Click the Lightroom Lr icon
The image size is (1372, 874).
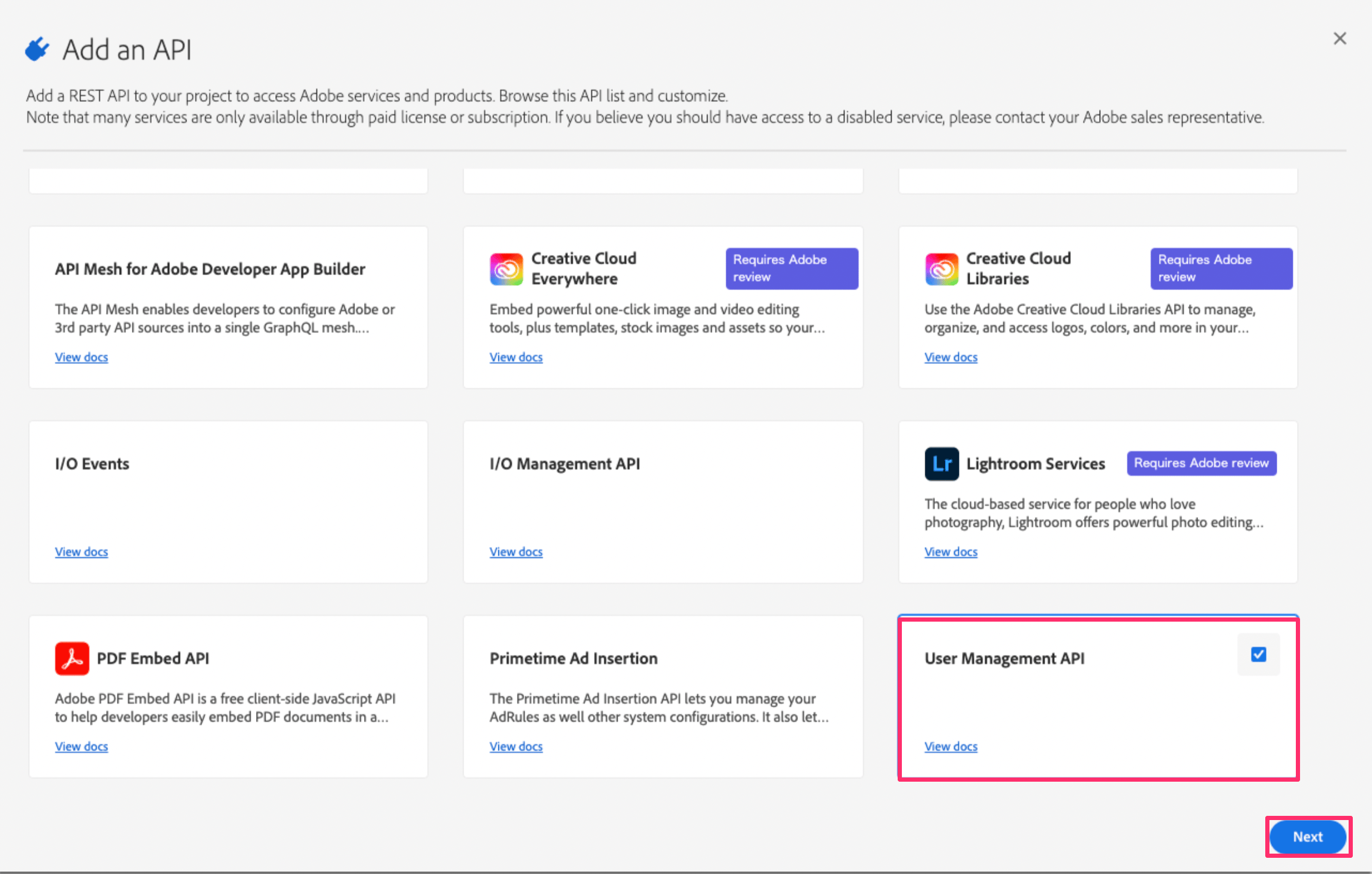point(941,463)
